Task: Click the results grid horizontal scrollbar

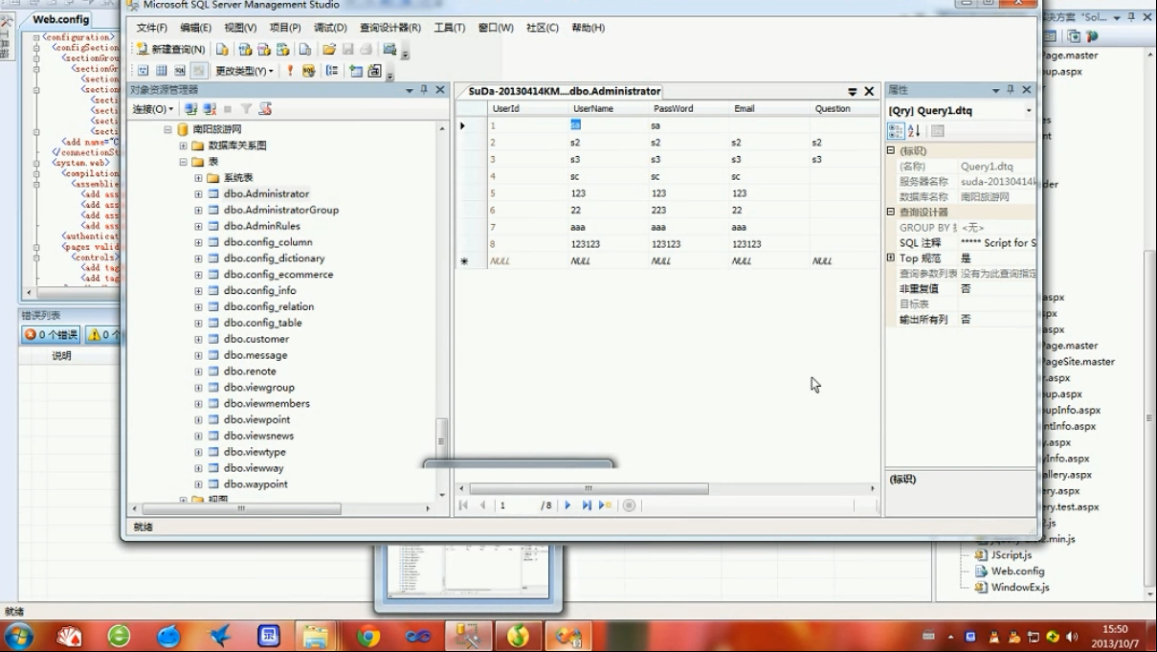Action: (x=589, y=488)
